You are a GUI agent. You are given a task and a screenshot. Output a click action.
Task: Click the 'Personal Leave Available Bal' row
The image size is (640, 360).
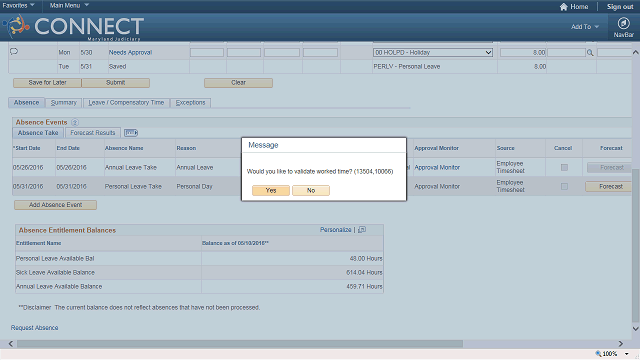[199, 258]
